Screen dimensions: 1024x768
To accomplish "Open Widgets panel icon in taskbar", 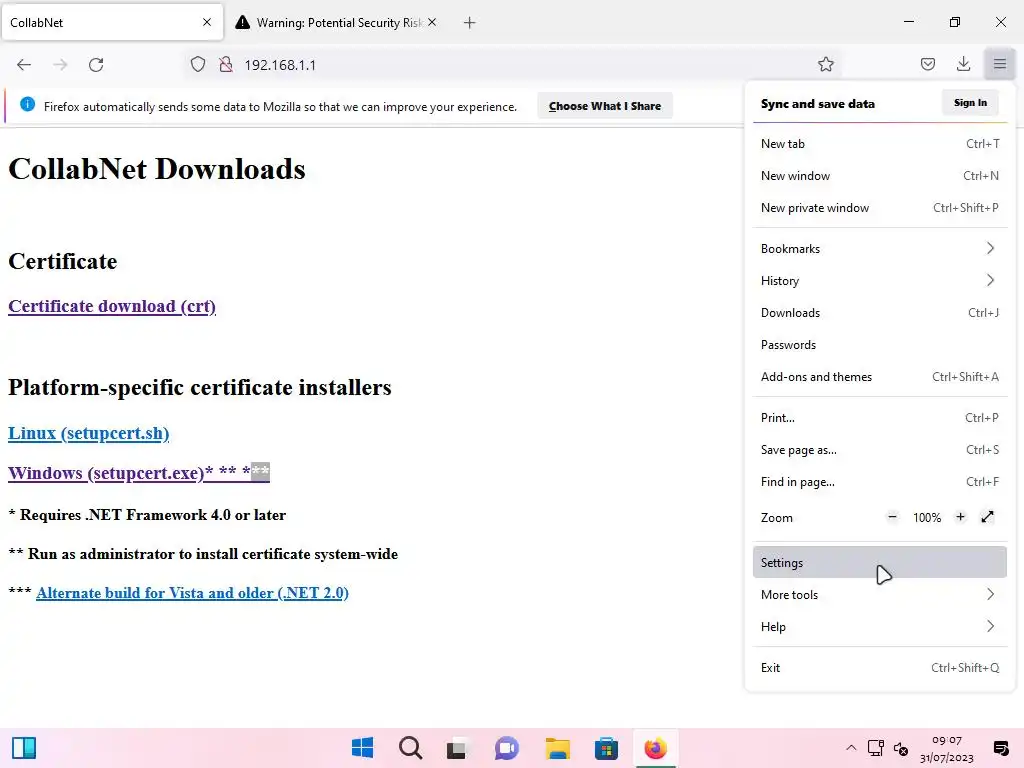I will (x=24, y=748).
